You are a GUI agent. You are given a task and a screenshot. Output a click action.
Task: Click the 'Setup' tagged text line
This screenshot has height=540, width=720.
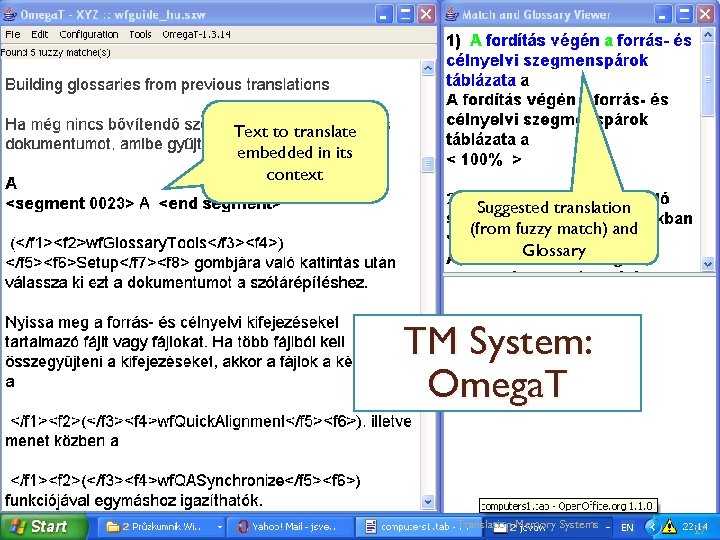[x=200, y=263]
